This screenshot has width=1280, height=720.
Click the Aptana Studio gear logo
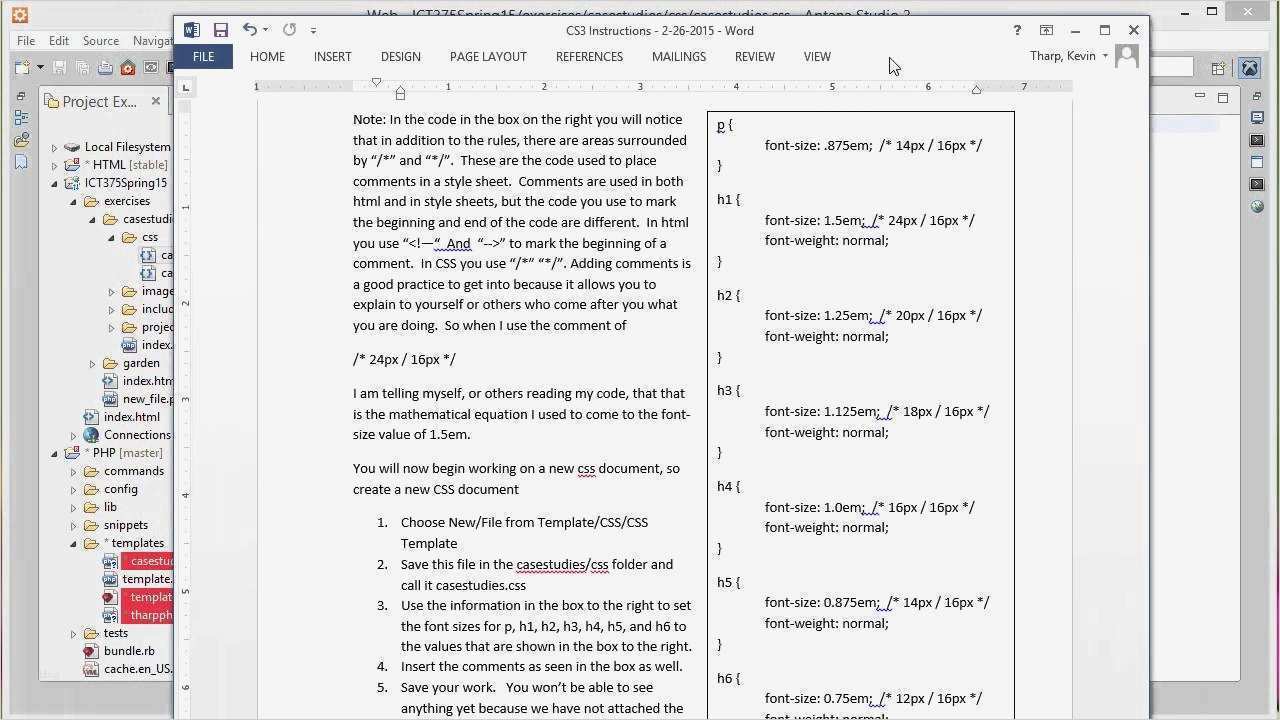(x=19, y=14)
